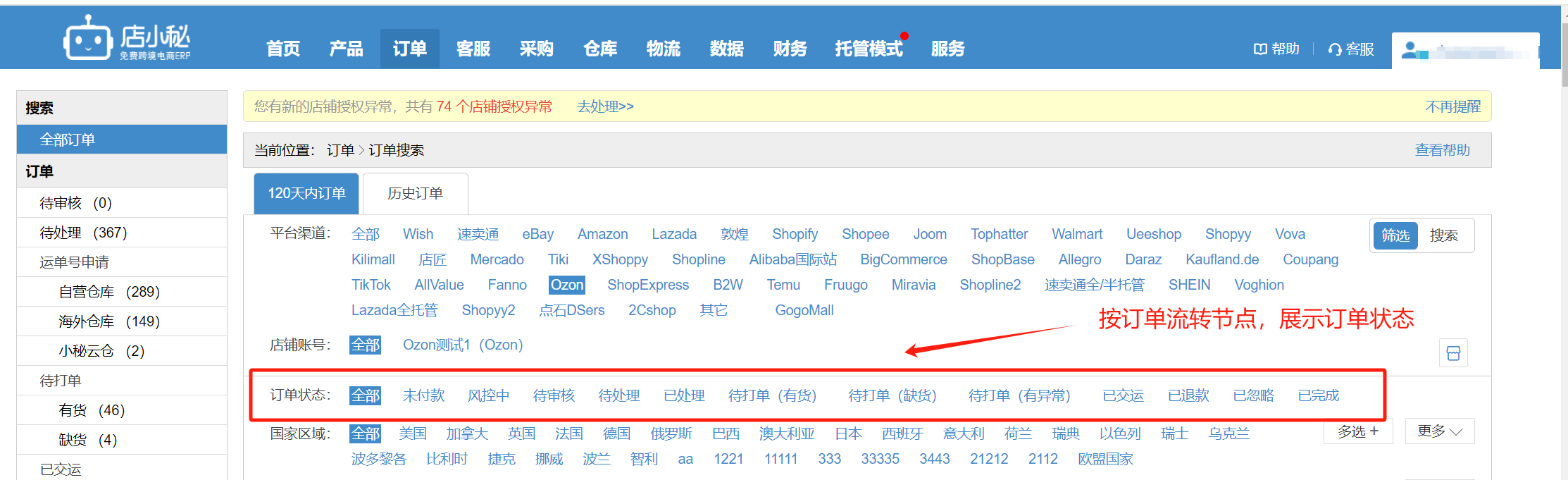Click 去处理>> link
Image resolution: width=1568 pixels, height=480 pixels.
click(x=606, y=106)
